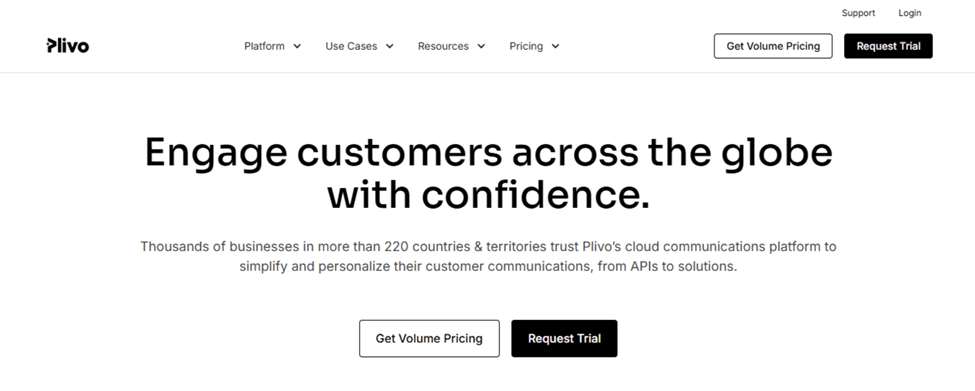
Task: Click the 'Thousands of businesses' paragraph line
Action: [488, 246]
